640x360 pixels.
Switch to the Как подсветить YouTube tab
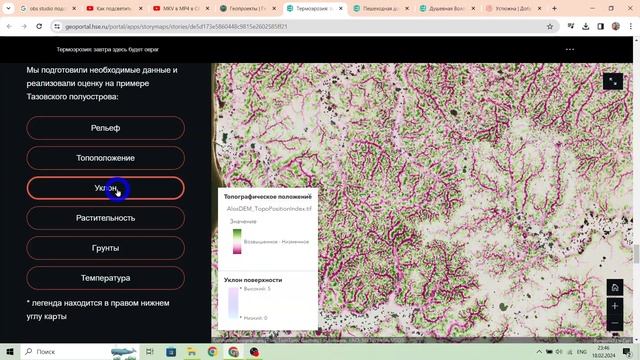coord(114,8)
